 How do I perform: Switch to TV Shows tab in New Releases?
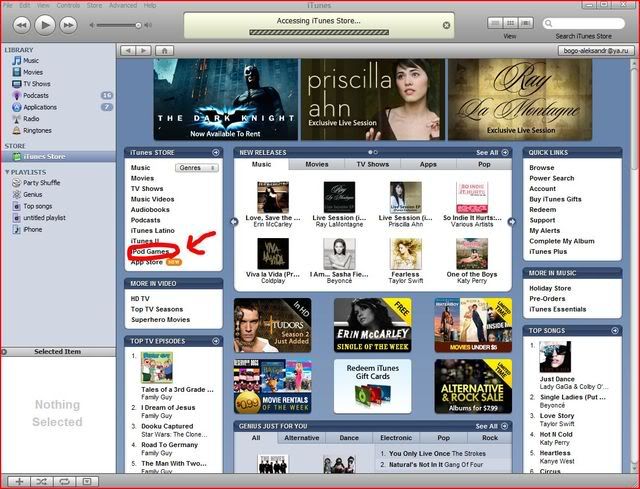pyautogui.click(x=373, y=164)
